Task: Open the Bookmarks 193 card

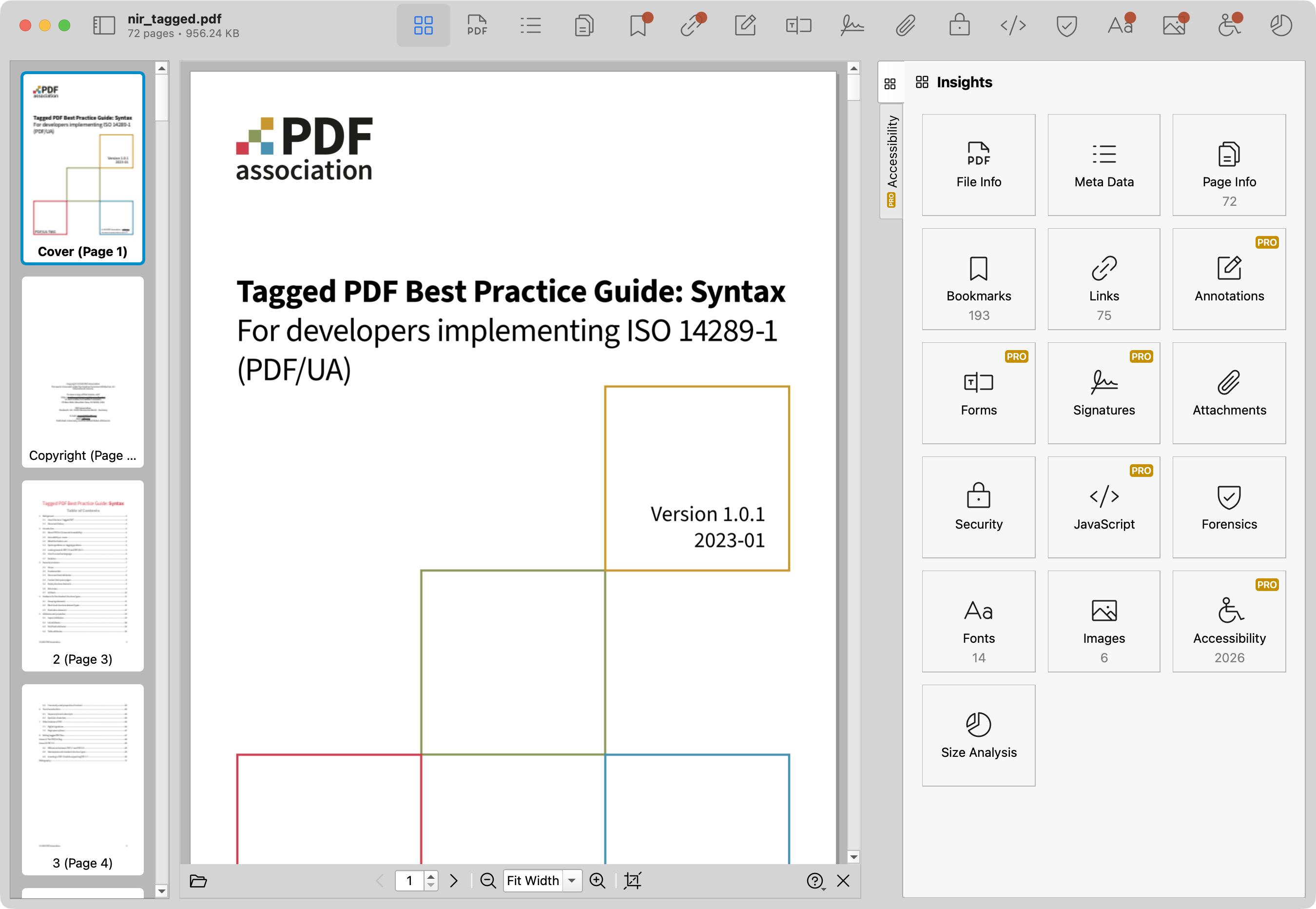Action: (x=978, y=279)
